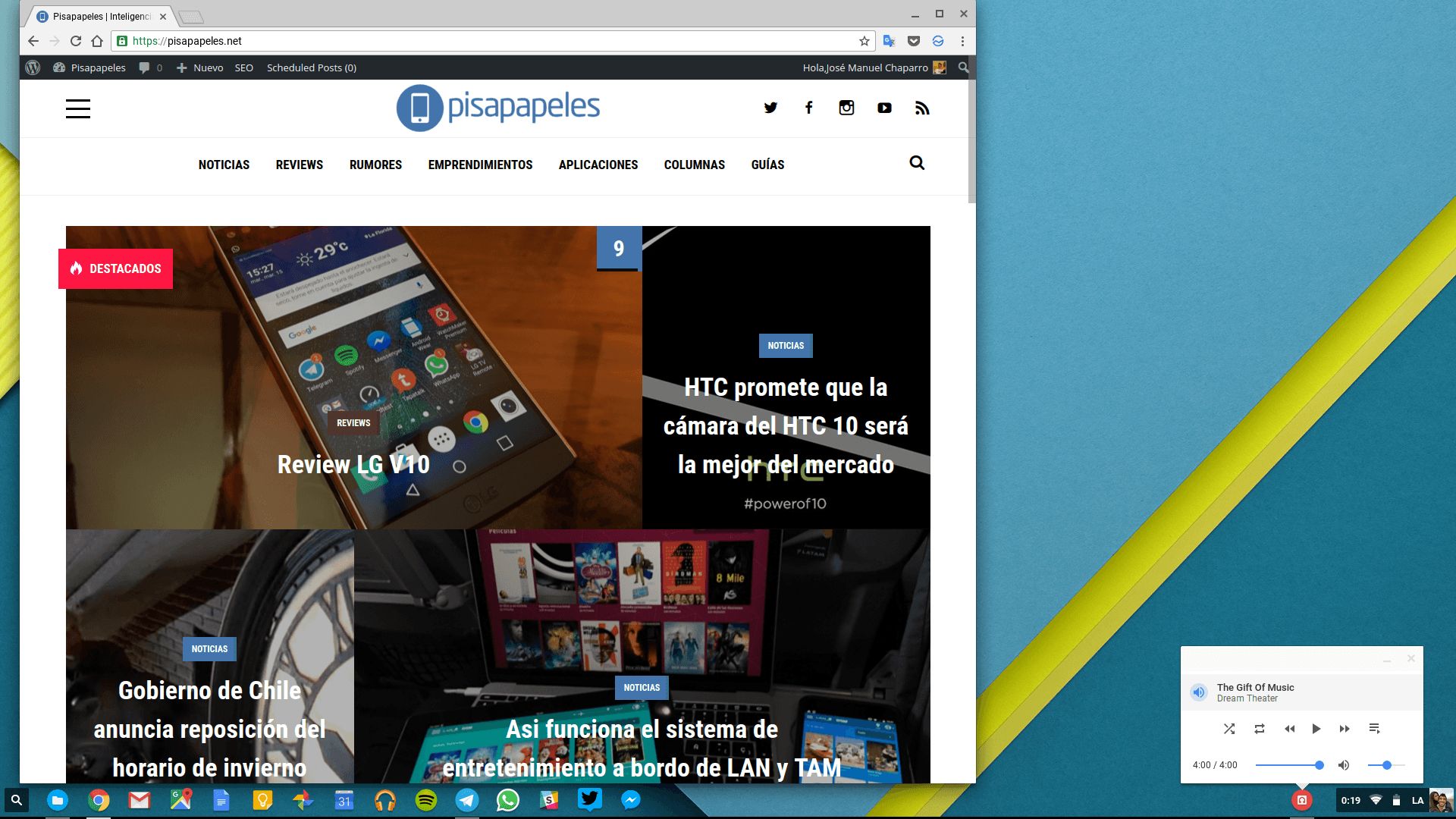Open the RSS feed icon
This screenshot has height=819, width=1456.
[922, 108]
